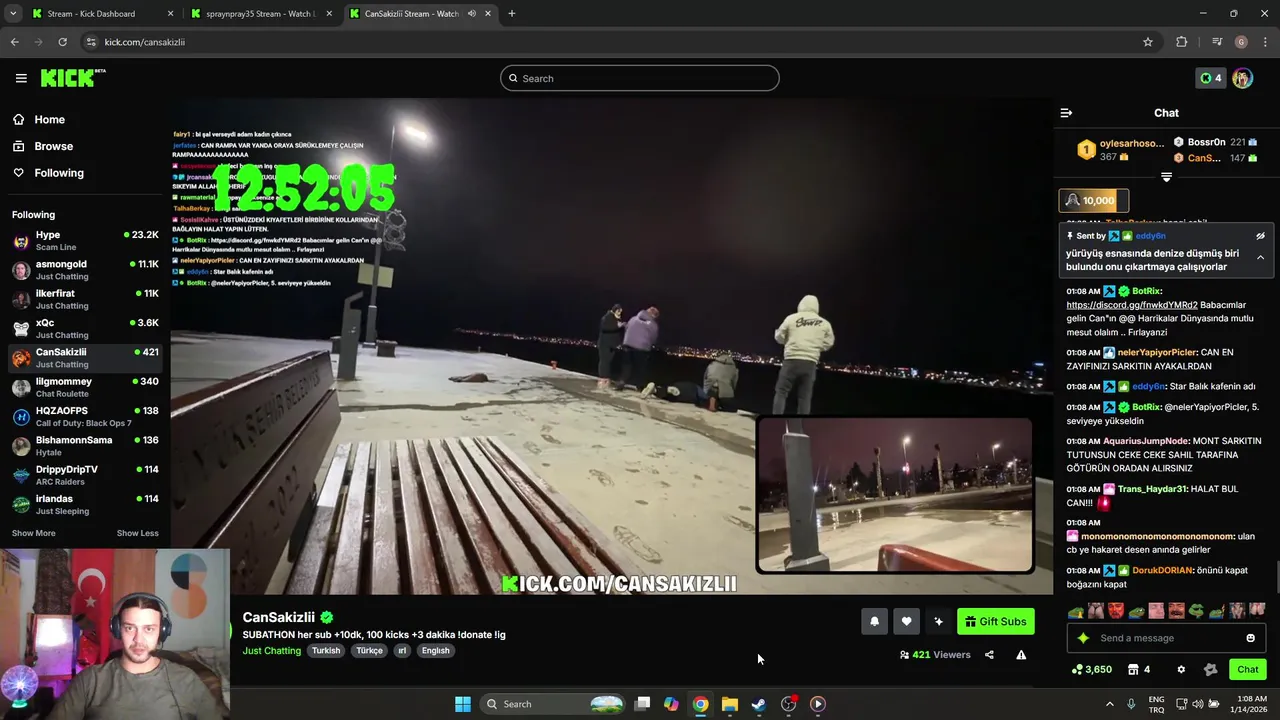Open ilkerfirat channel in Following list

pyautogui.click(x=85, y=299)
